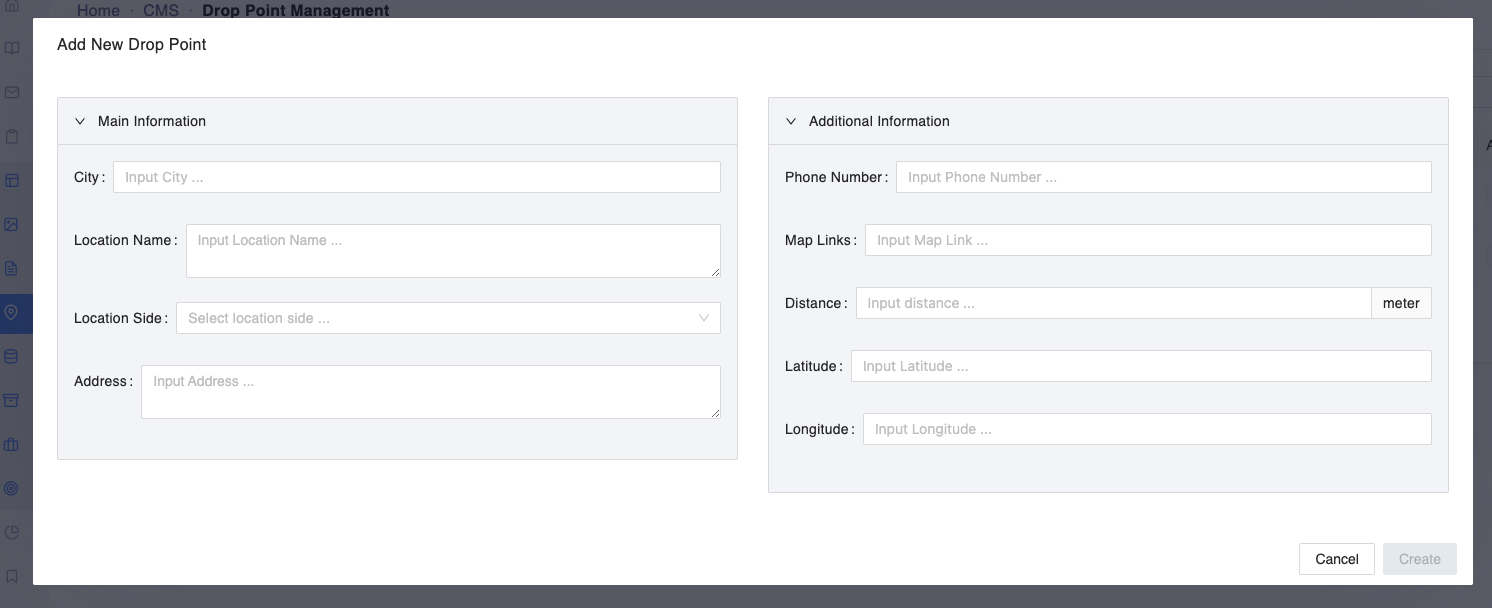The width and height of the screenshot is (1492, 608).
Task: Click the CMS breadcrumb link
Action: coord(160,11)
